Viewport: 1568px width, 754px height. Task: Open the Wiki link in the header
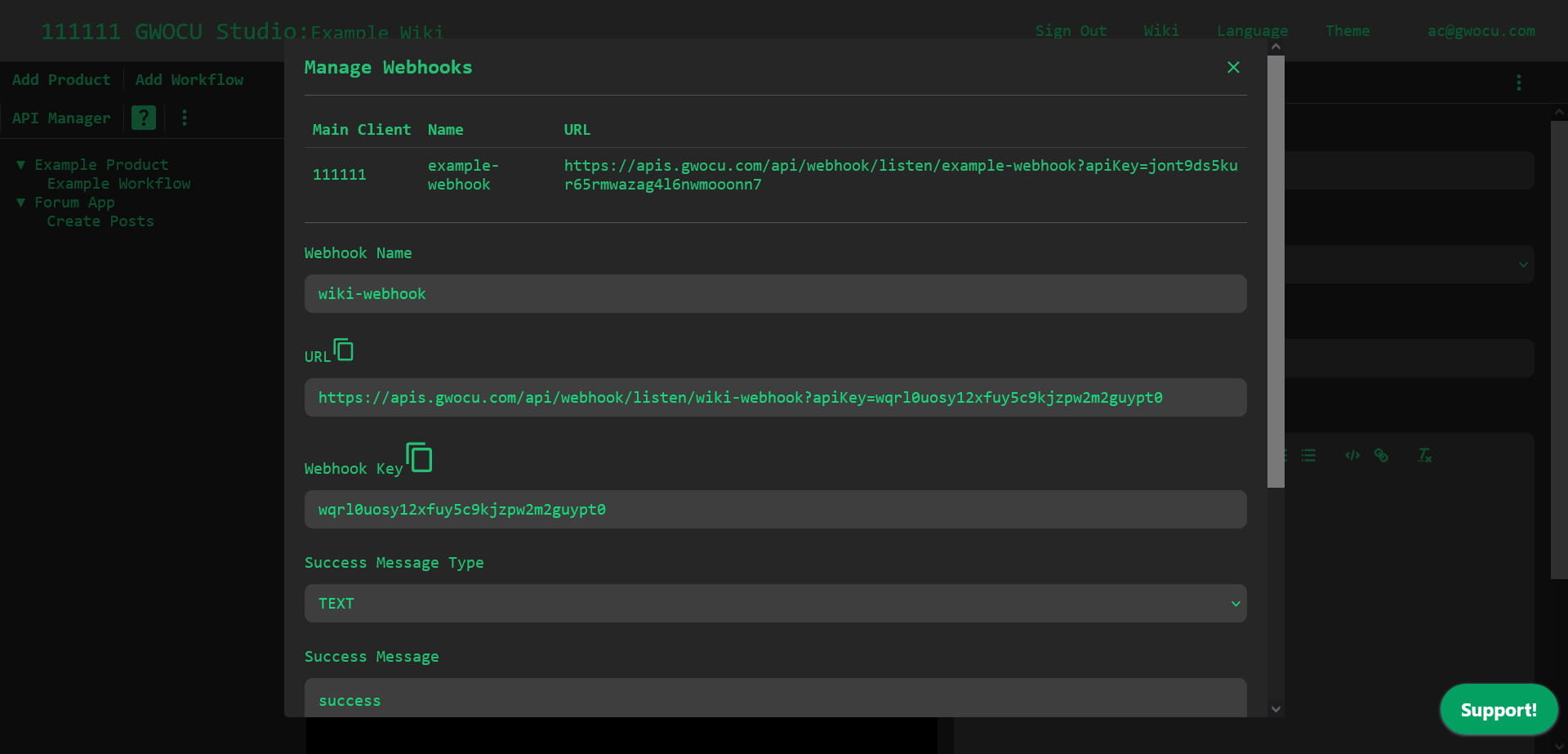coord(1161,31)
